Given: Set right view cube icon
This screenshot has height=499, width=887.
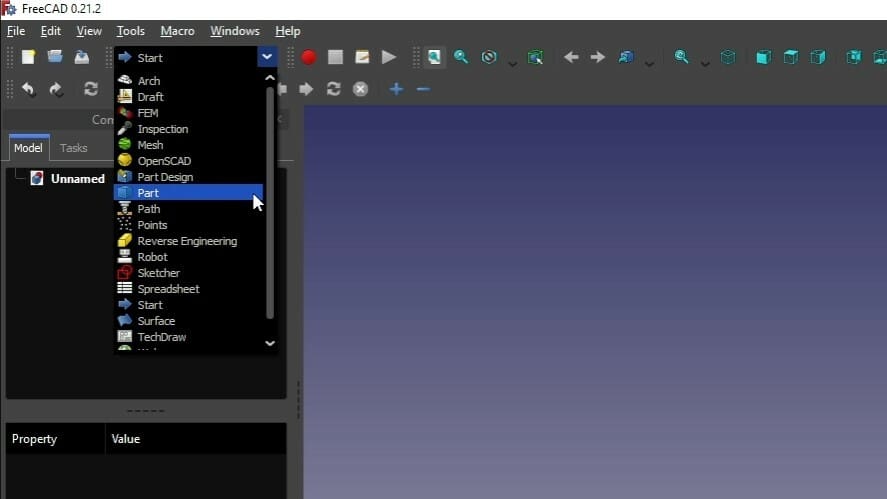Looking at the screenshot, I should [x=818, y=57].
